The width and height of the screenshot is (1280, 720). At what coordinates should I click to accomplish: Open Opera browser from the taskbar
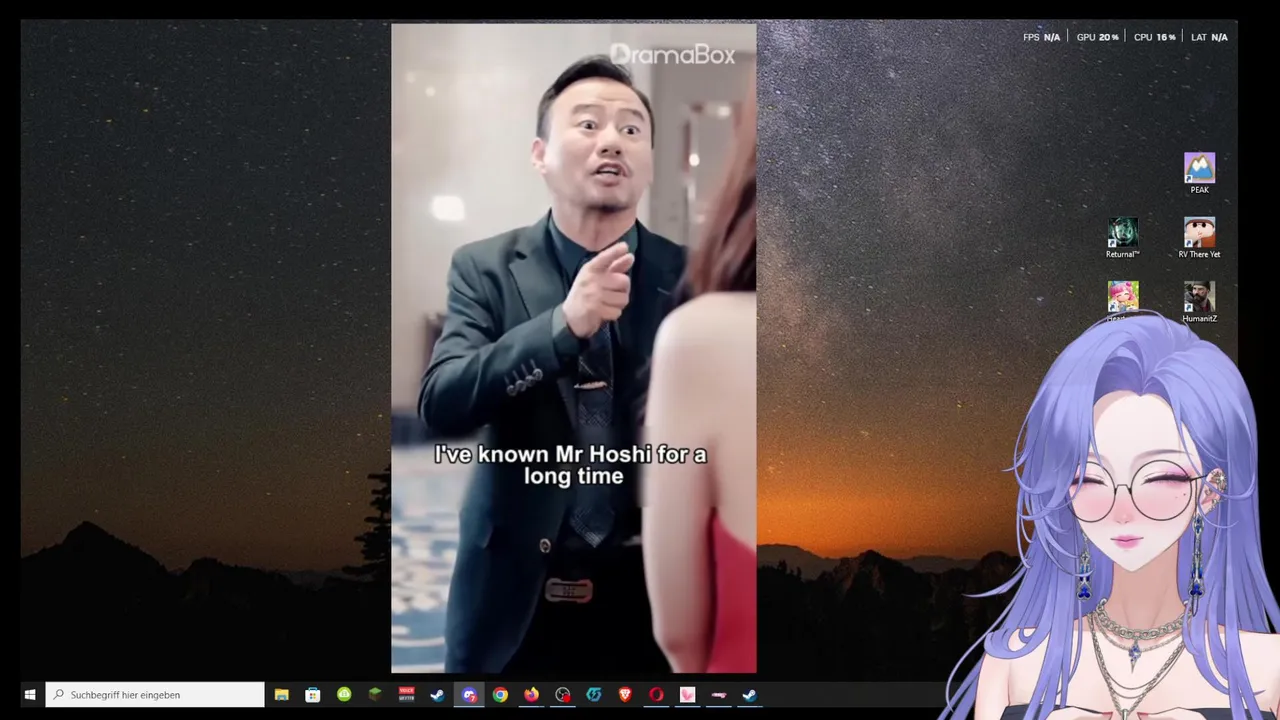pos(656,695)
